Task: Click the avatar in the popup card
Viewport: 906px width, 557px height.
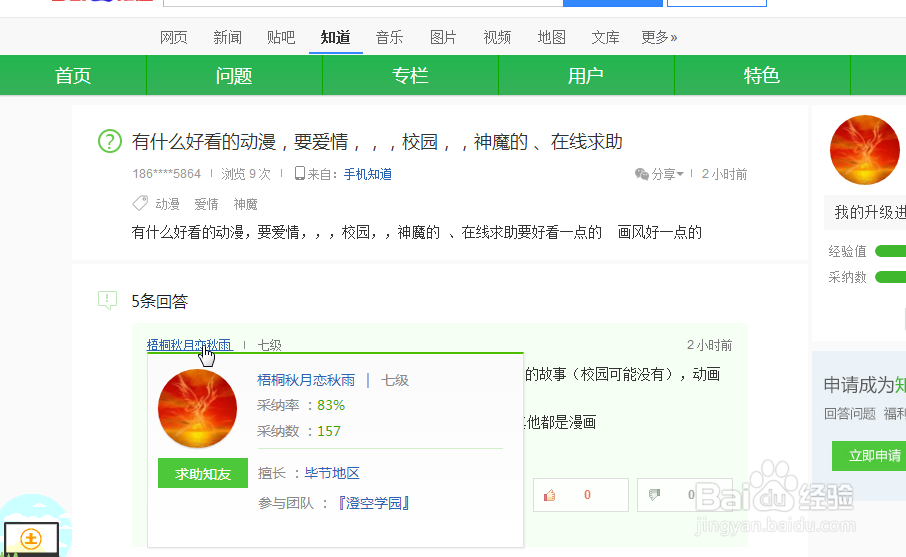Action: 198,409
